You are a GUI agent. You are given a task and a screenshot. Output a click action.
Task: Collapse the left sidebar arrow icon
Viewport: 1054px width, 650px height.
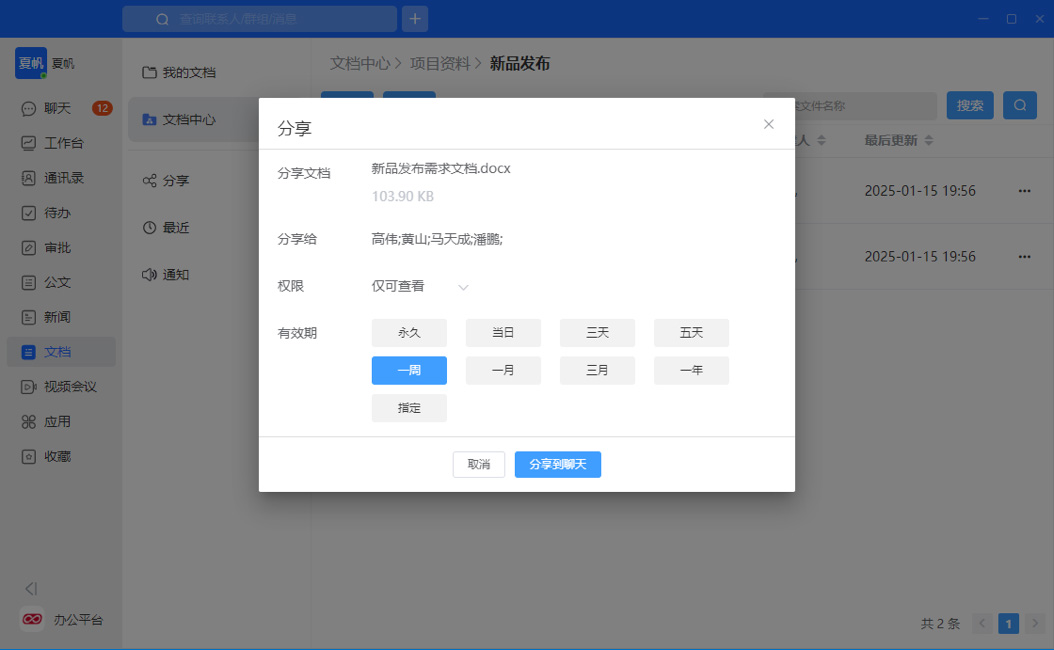(31, 589)
